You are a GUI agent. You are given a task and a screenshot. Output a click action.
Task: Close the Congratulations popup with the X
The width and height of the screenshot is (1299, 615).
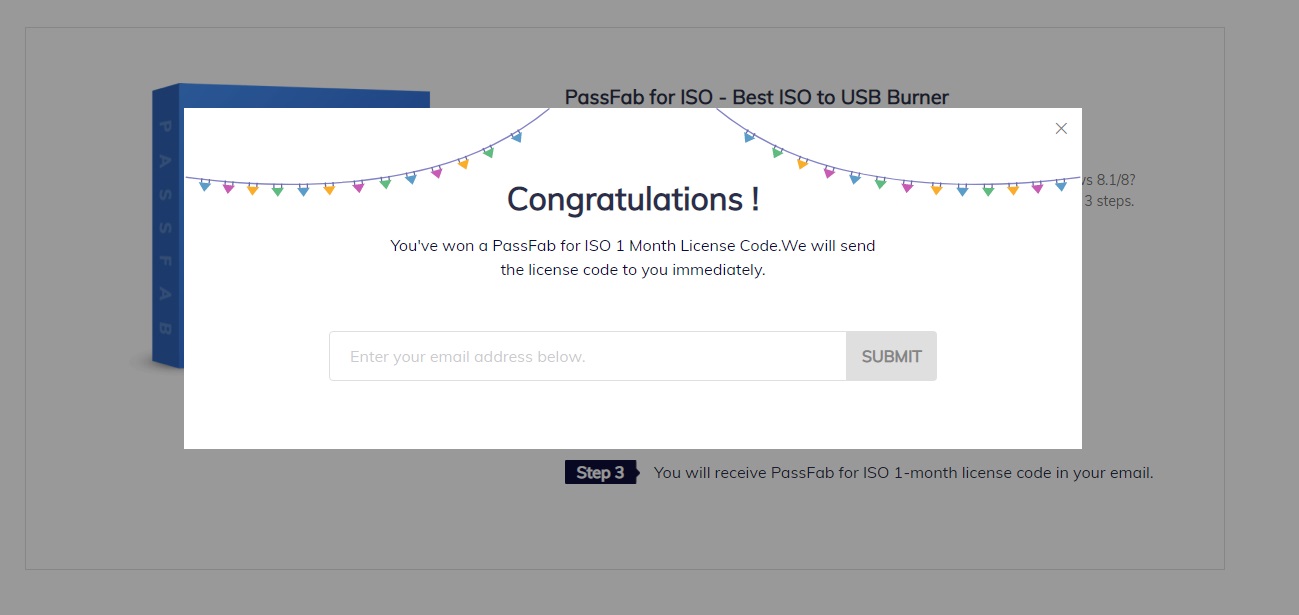[x=1061, y=128]
